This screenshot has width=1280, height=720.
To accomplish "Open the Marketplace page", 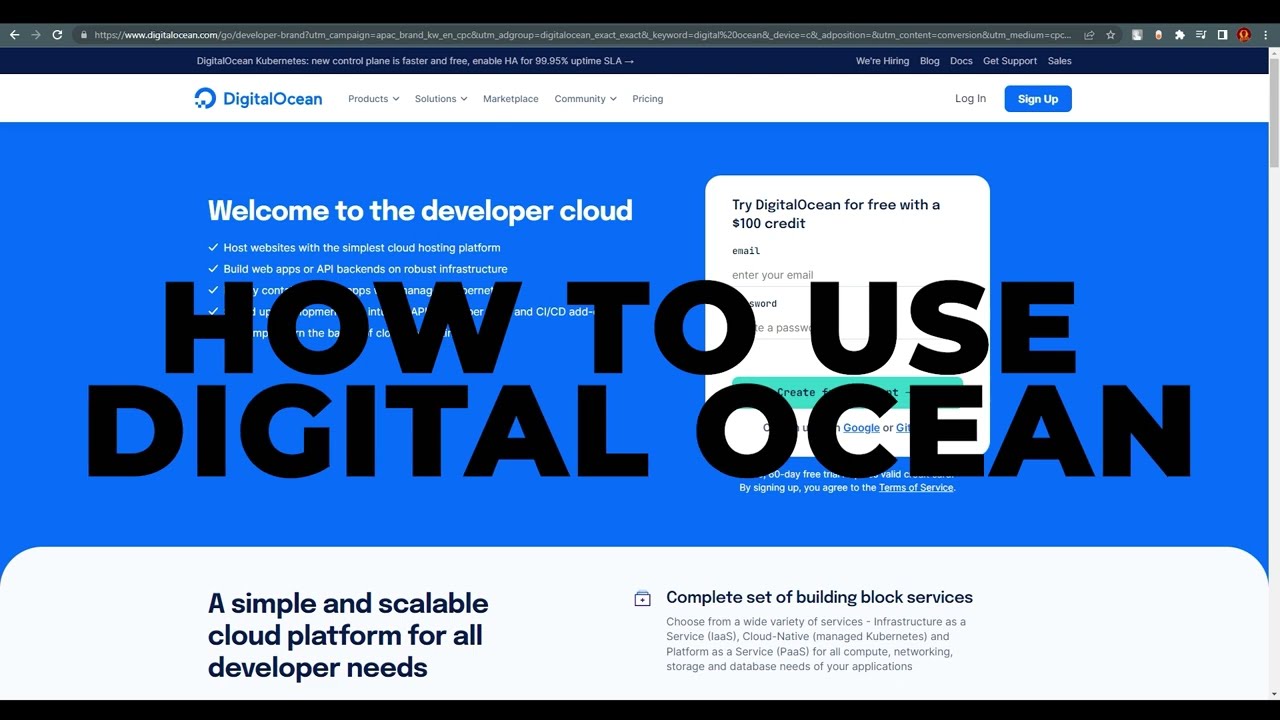I will pyautogui.click(x=510, y=99).
